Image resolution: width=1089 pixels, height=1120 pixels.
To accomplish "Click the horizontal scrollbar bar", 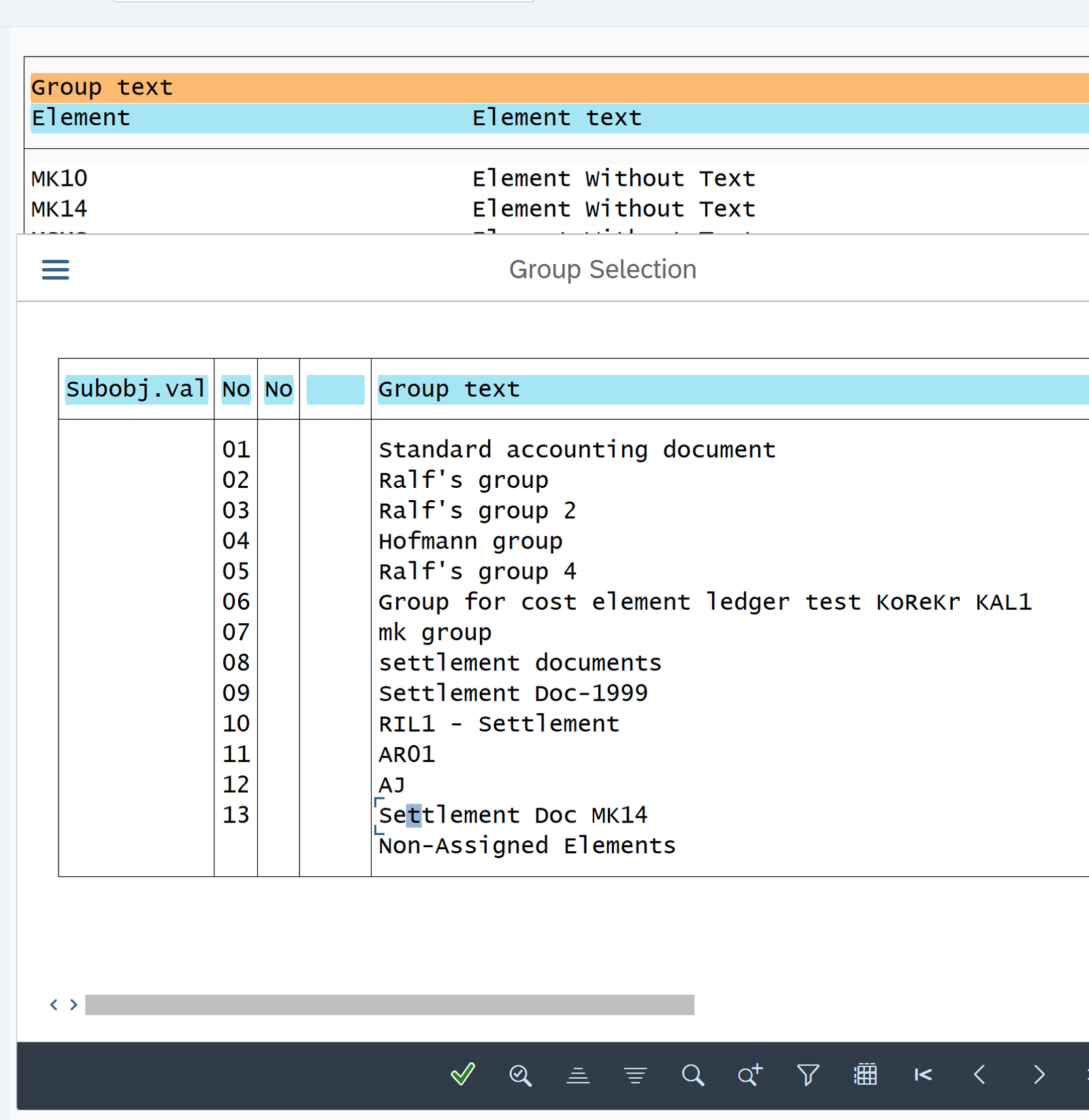I will click(x=389, y=1004).
